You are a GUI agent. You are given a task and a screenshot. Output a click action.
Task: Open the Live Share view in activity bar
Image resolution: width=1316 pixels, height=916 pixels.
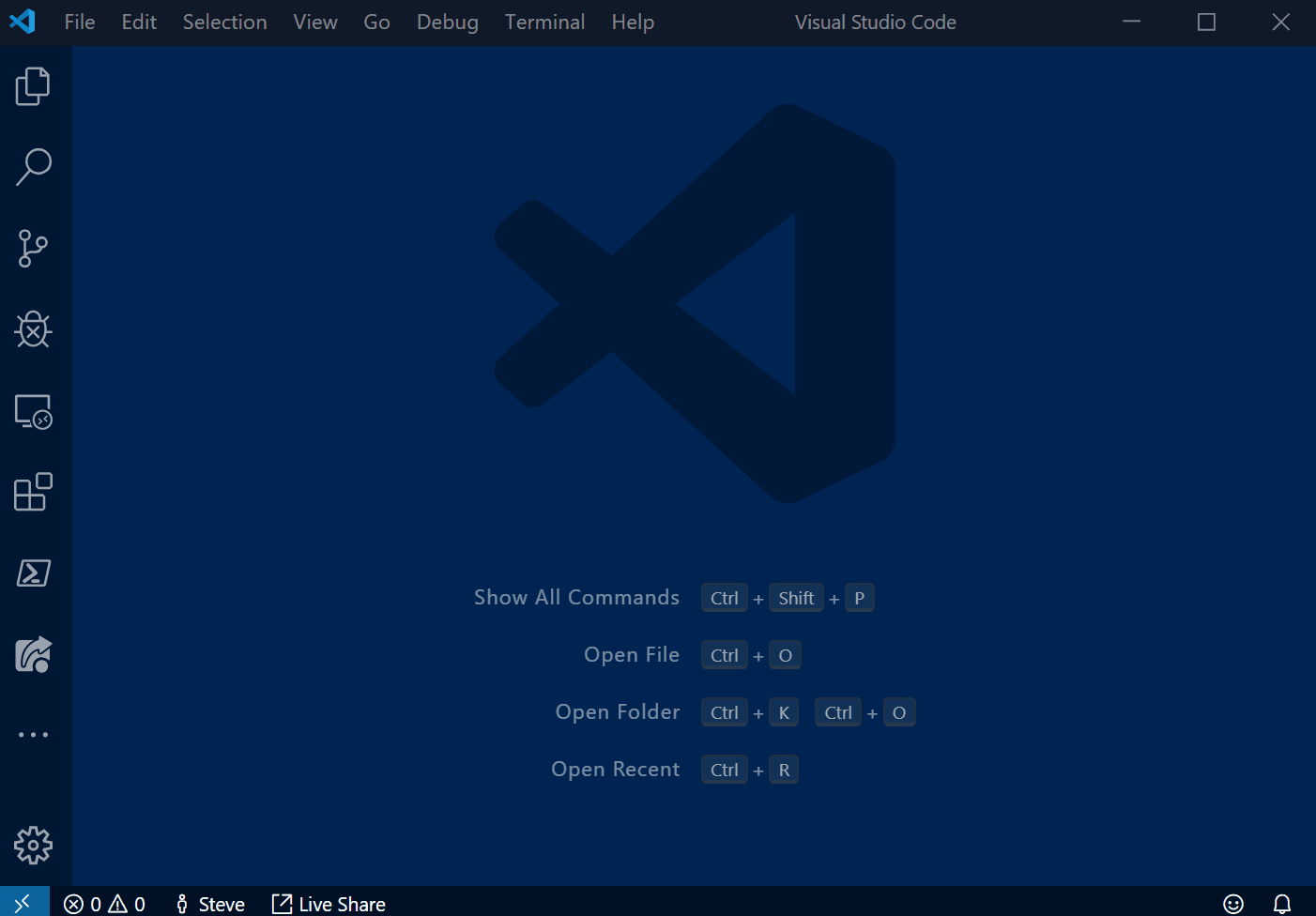point(33,654)
